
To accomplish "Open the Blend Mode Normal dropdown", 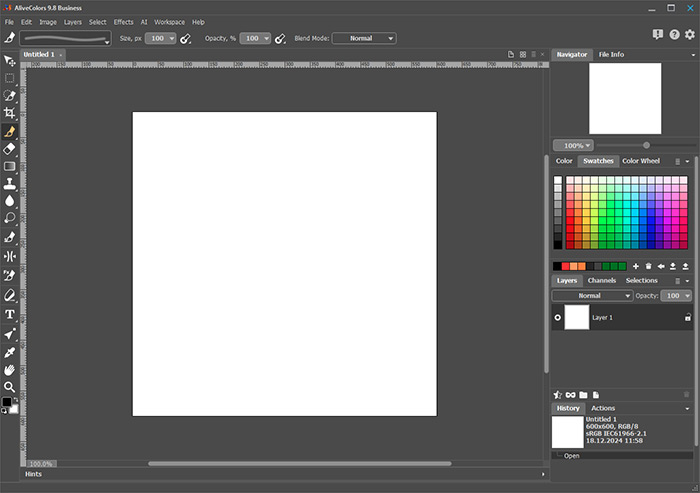I will pos(364,38).
